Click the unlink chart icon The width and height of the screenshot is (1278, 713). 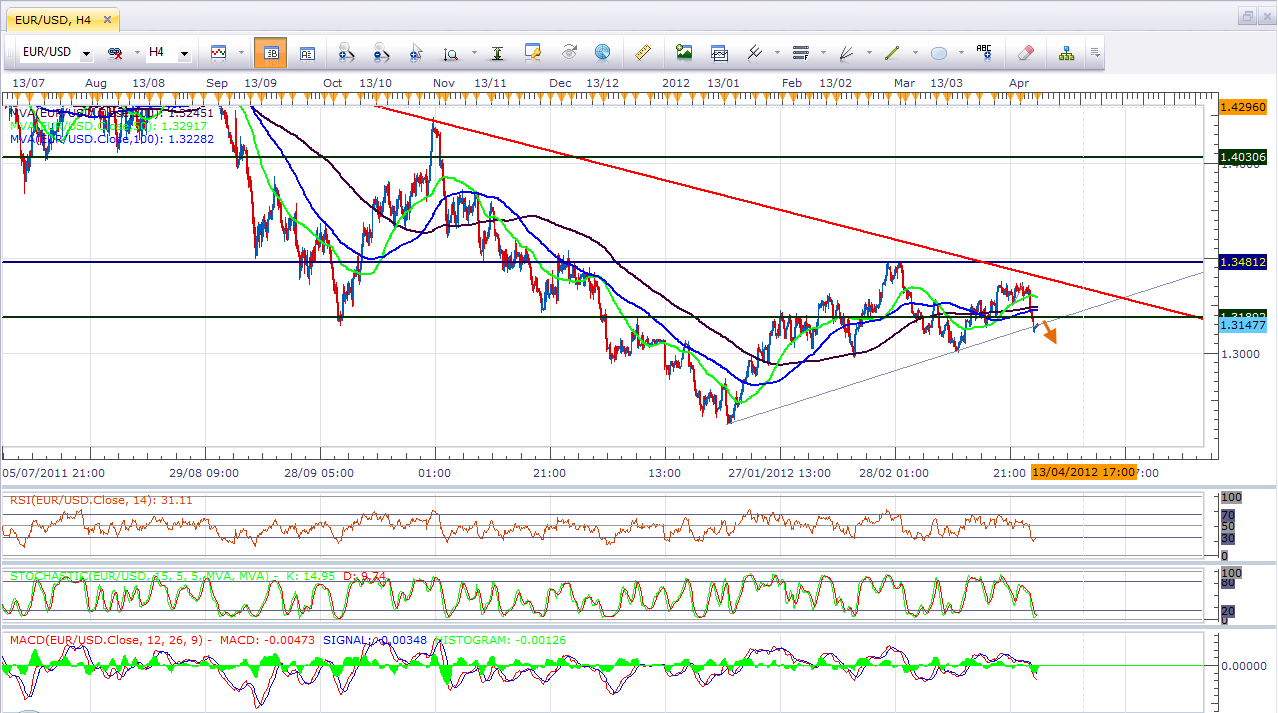pos(116,52)
